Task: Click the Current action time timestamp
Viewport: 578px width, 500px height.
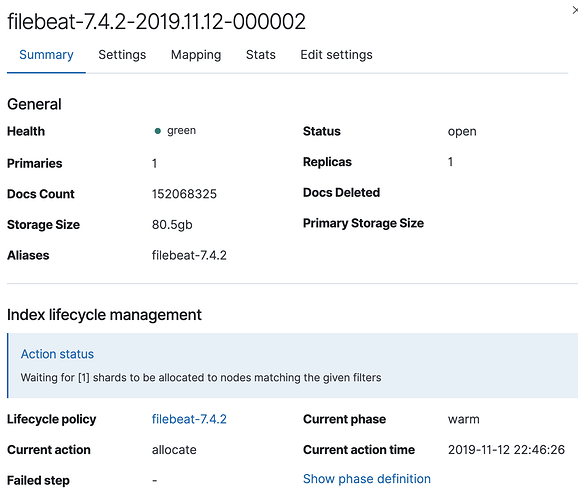Action: [506, 450]
